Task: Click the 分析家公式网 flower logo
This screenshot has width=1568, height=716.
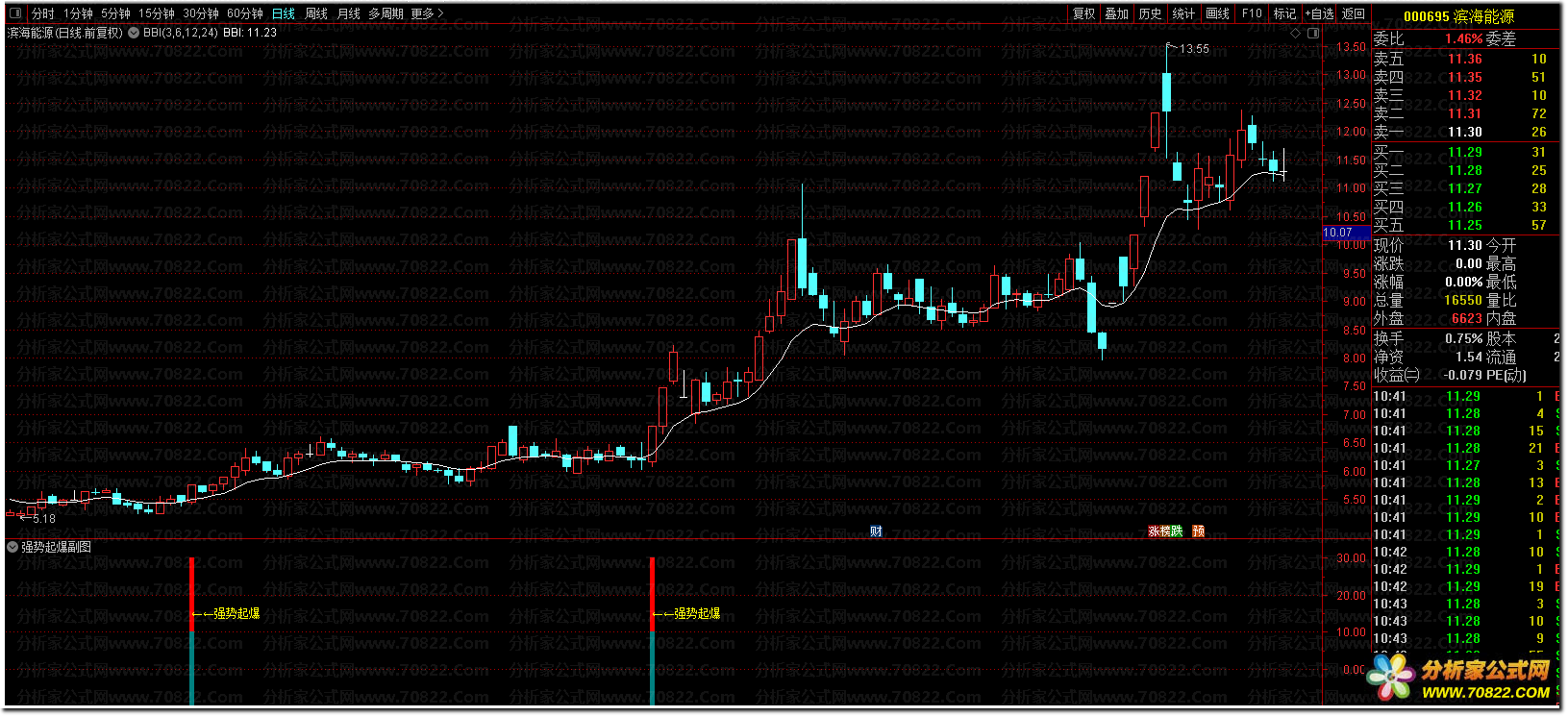Action: (x=1392, y=677)
